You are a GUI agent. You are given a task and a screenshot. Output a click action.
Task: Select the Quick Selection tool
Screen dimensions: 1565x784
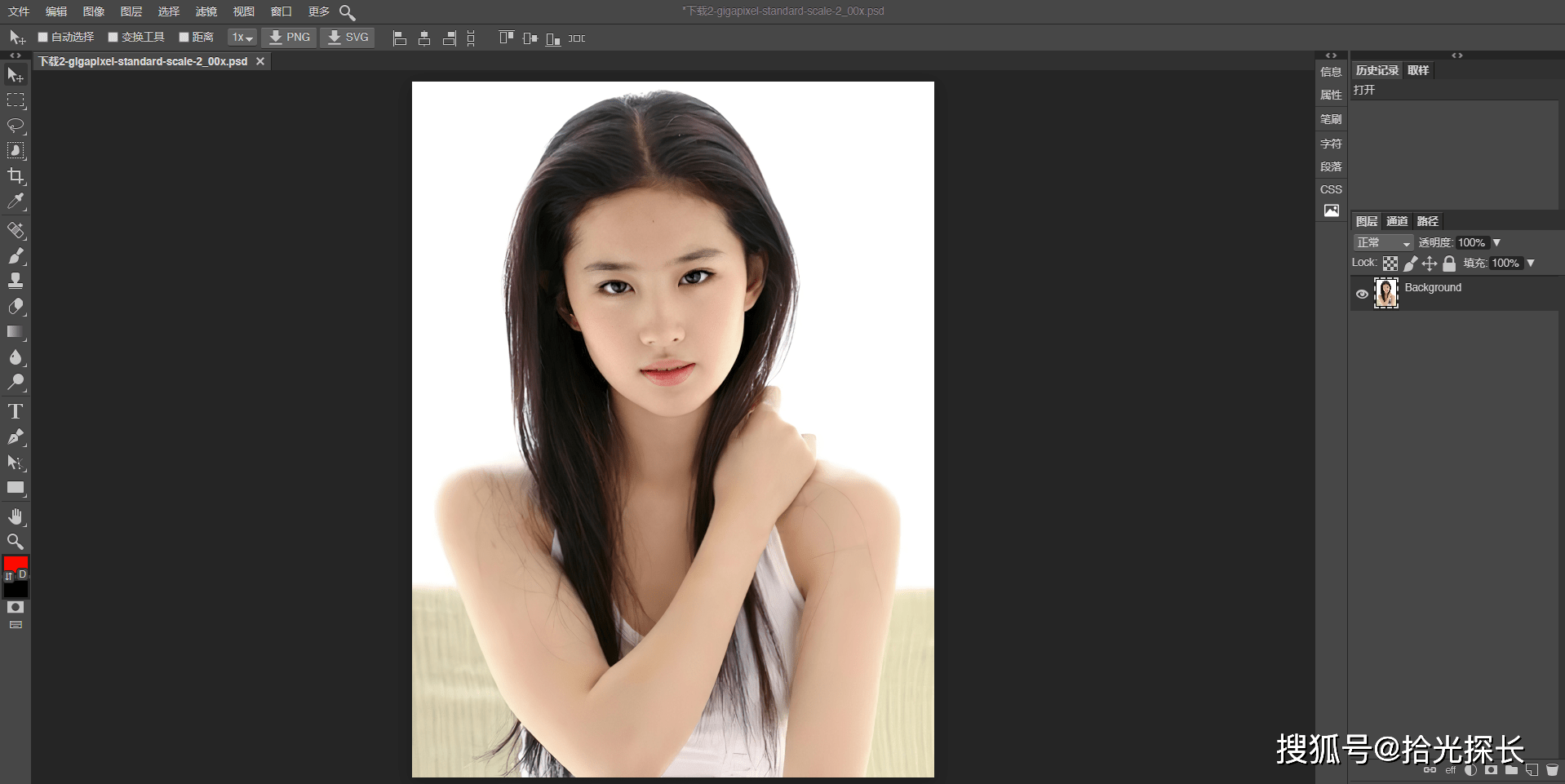[x=16, y=151]
